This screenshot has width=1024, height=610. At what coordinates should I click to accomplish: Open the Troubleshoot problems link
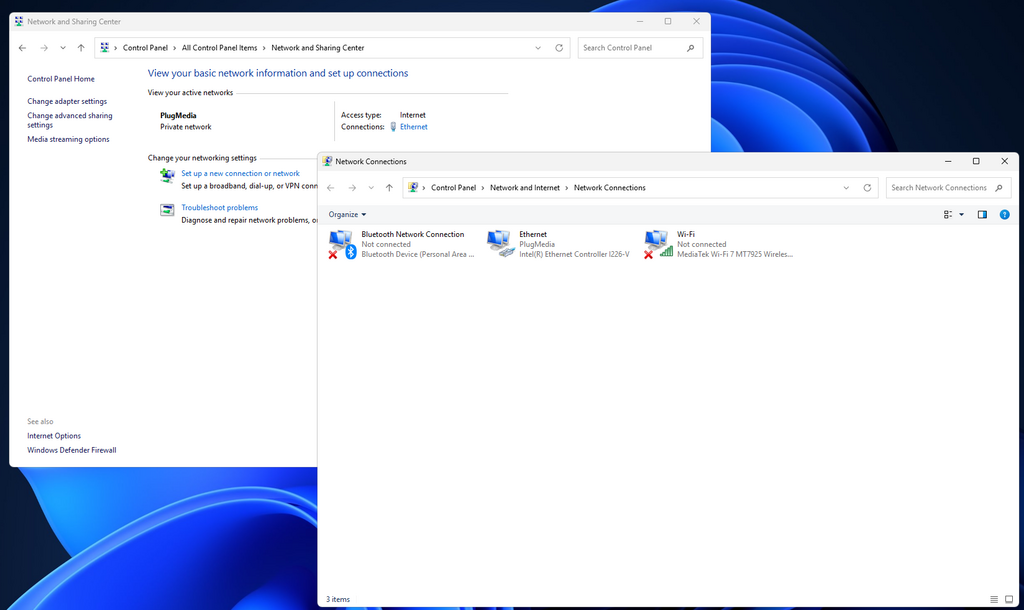219,208
